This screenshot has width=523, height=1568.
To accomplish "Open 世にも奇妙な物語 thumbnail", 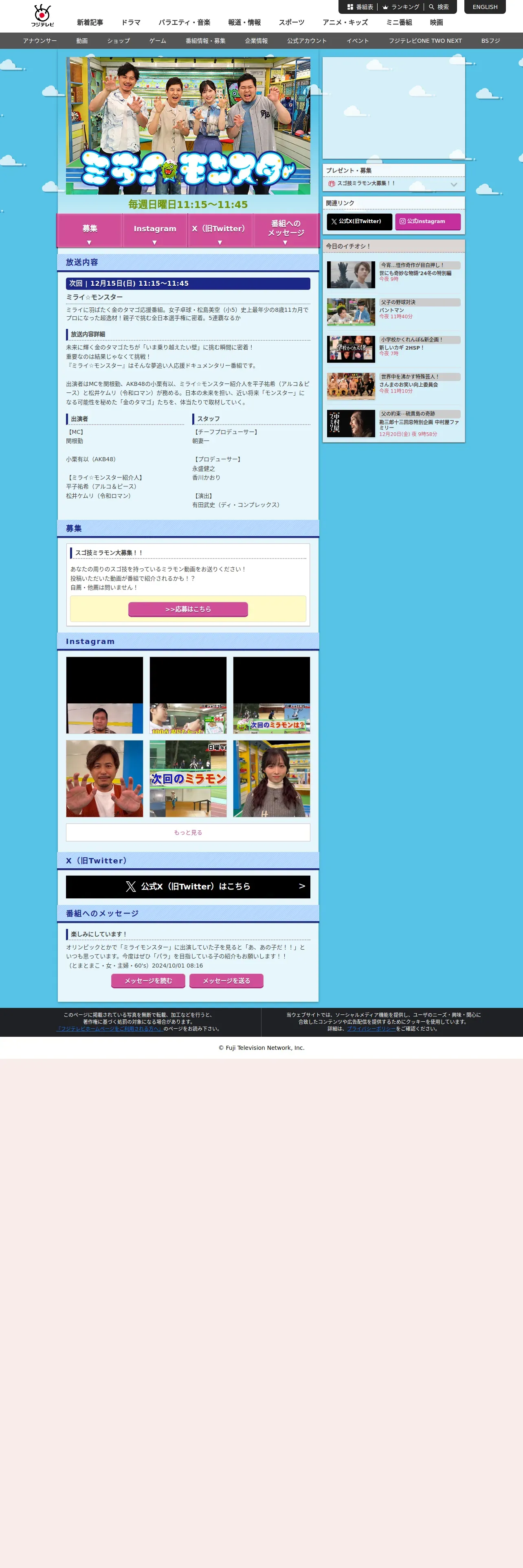I will pyautogui.click(x=351, y=274).
